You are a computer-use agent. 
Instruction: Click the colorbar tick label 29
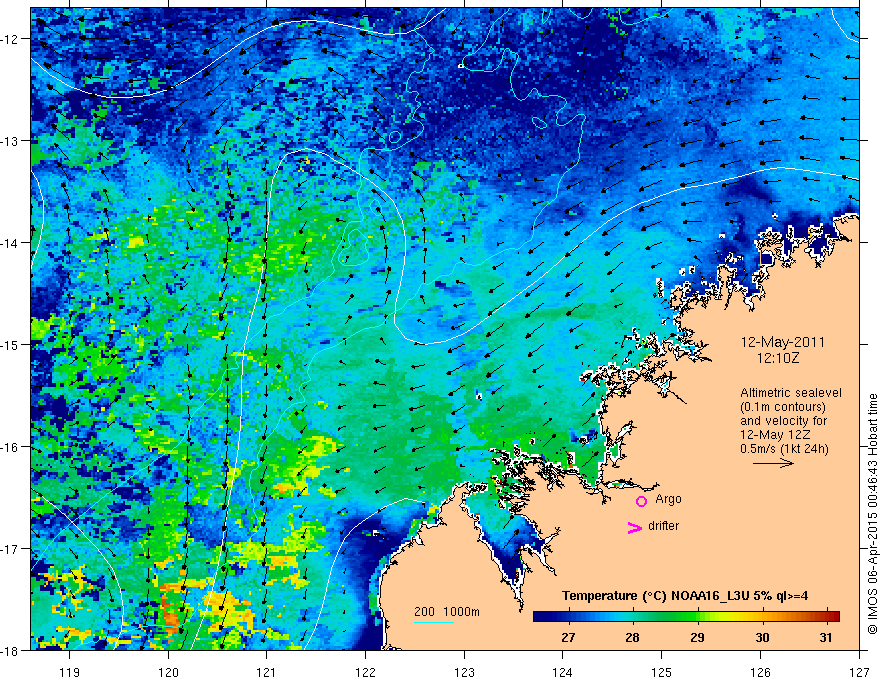click(x=697, y=637)
